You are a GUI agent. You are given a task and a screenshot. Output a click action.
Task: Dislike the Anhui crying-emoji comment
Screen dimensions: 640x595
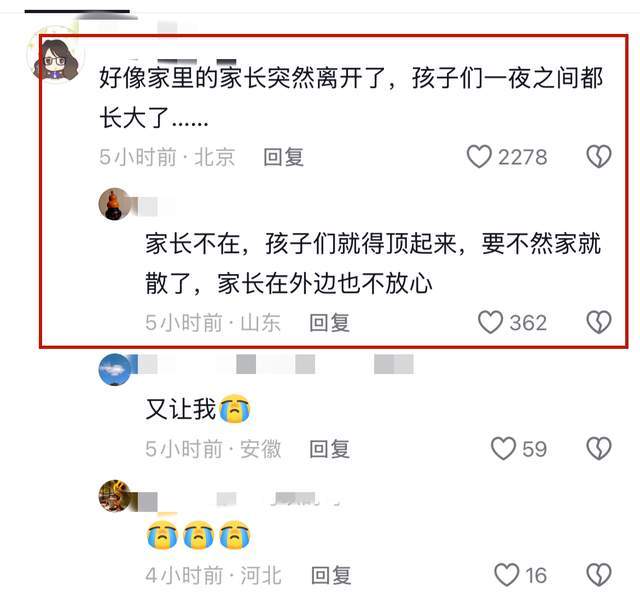coord(598,448)
